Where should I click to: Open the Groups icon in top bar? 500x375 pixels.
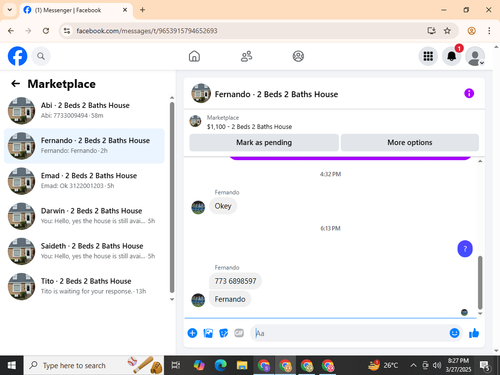tap(298, 56)
